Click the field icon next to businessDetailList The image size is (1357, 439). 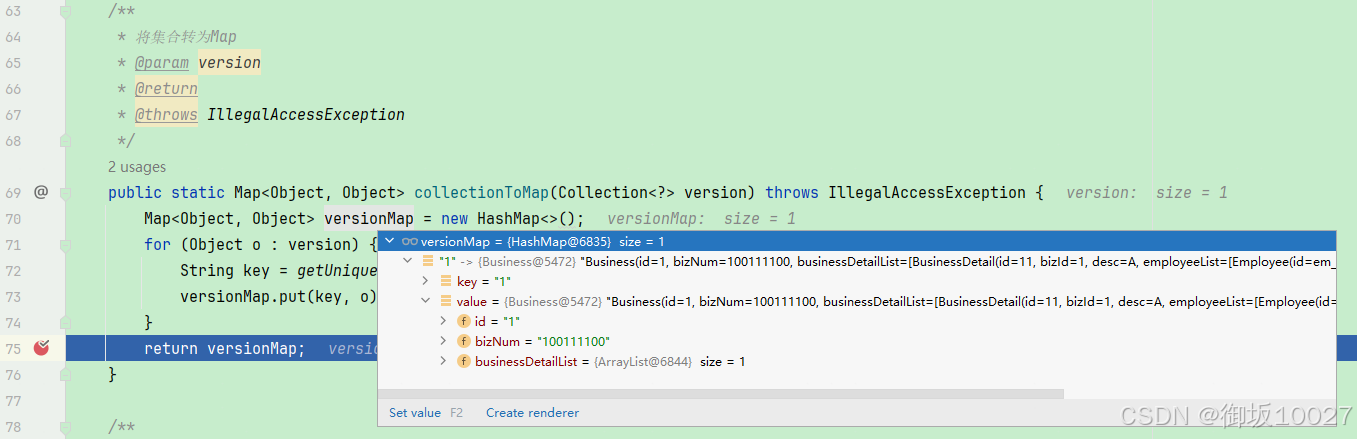pyautogui.click(x=464, y=361)
